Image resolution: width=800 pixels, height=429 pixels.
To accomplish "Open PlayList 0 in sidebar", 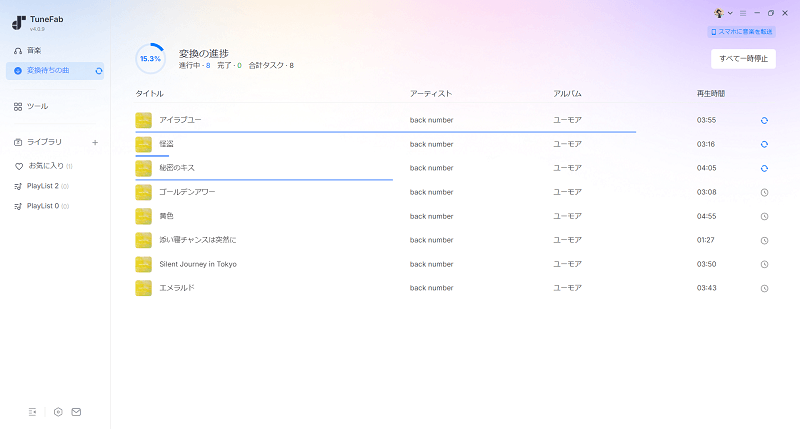I will click(x=41, y=206).
